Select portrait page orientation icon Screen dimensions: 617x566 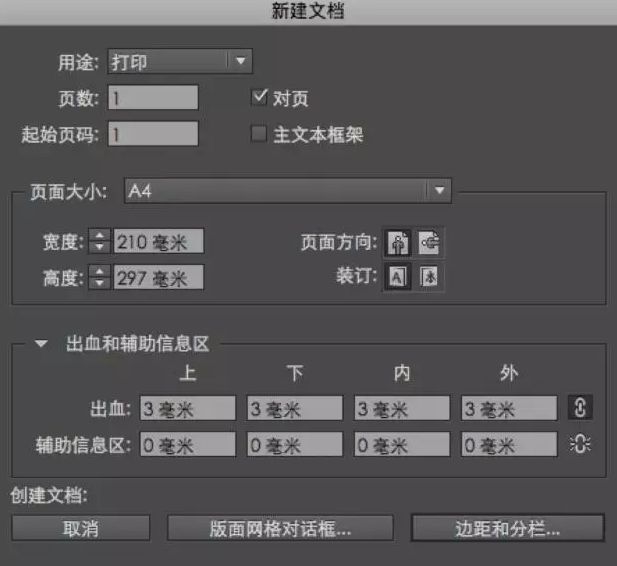coord(398,243)
